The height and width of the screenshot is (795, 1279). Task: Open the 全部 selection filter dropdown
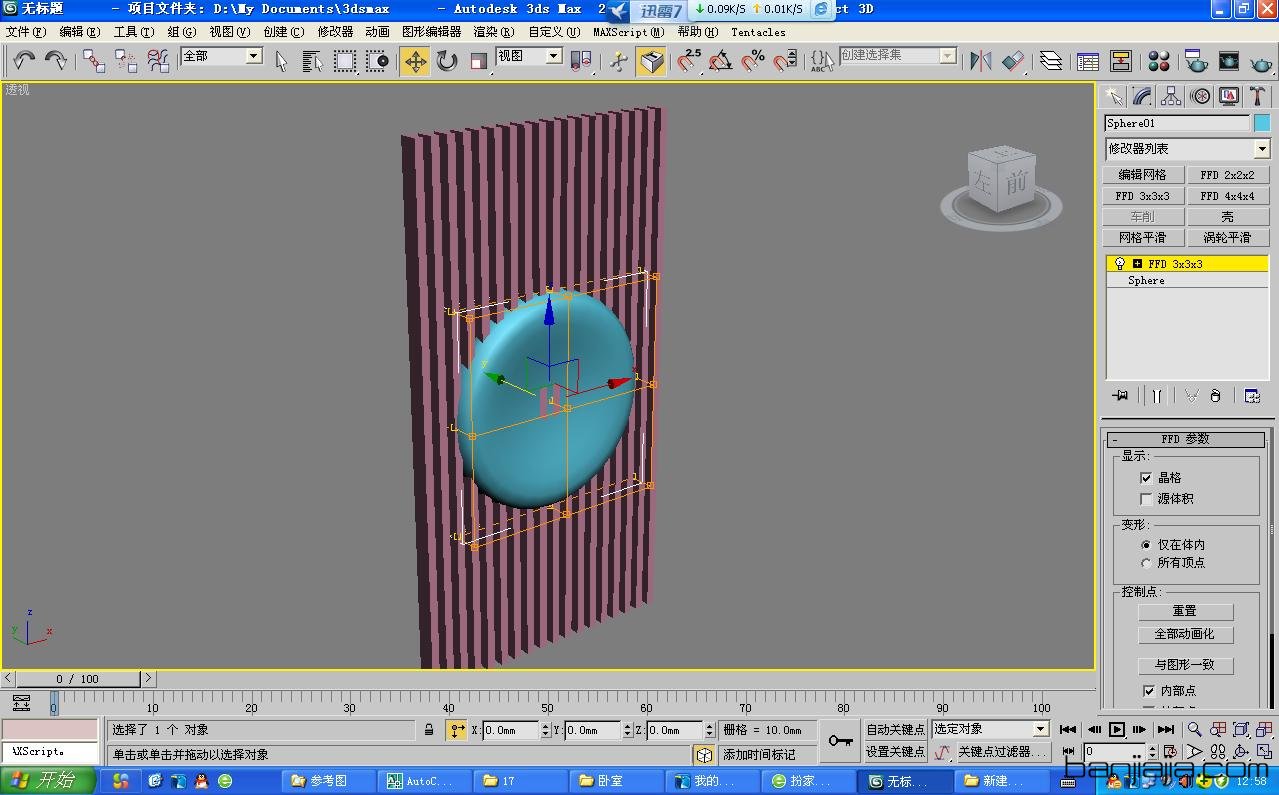click(253, 57)
